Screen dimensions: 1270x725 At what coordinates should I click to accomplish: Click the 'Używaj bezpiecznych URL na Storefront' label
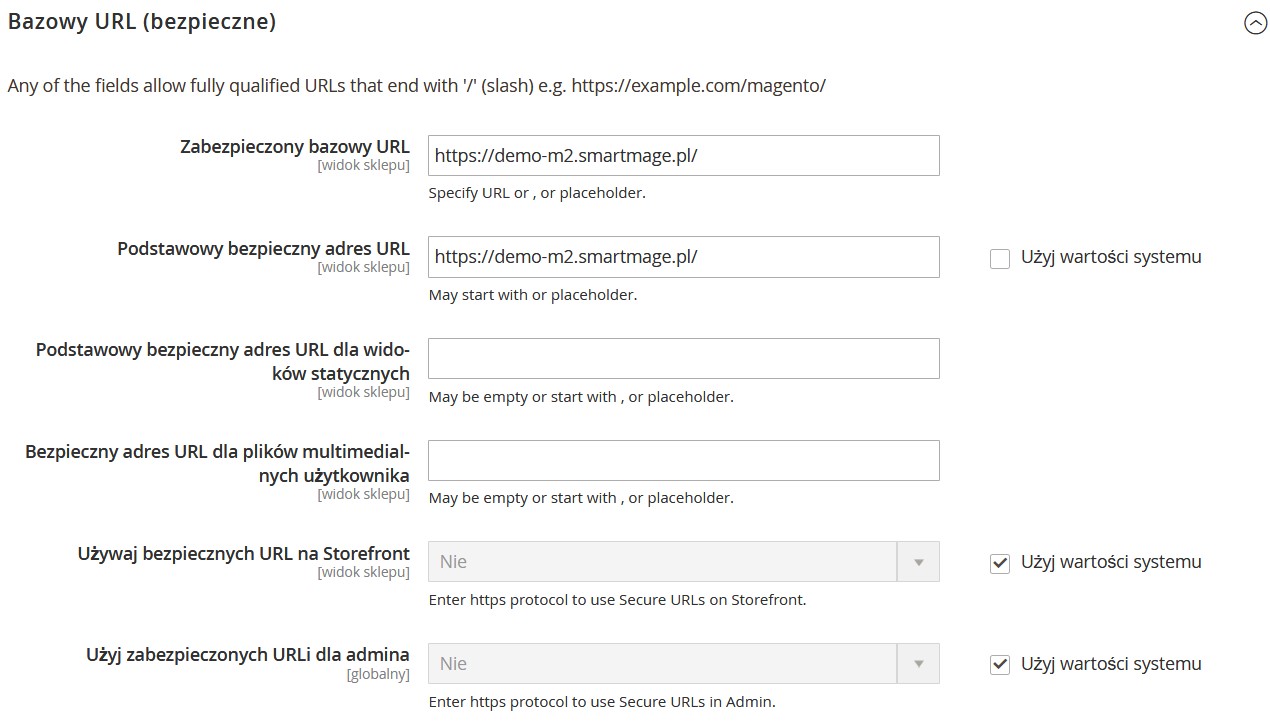point(243,553)
